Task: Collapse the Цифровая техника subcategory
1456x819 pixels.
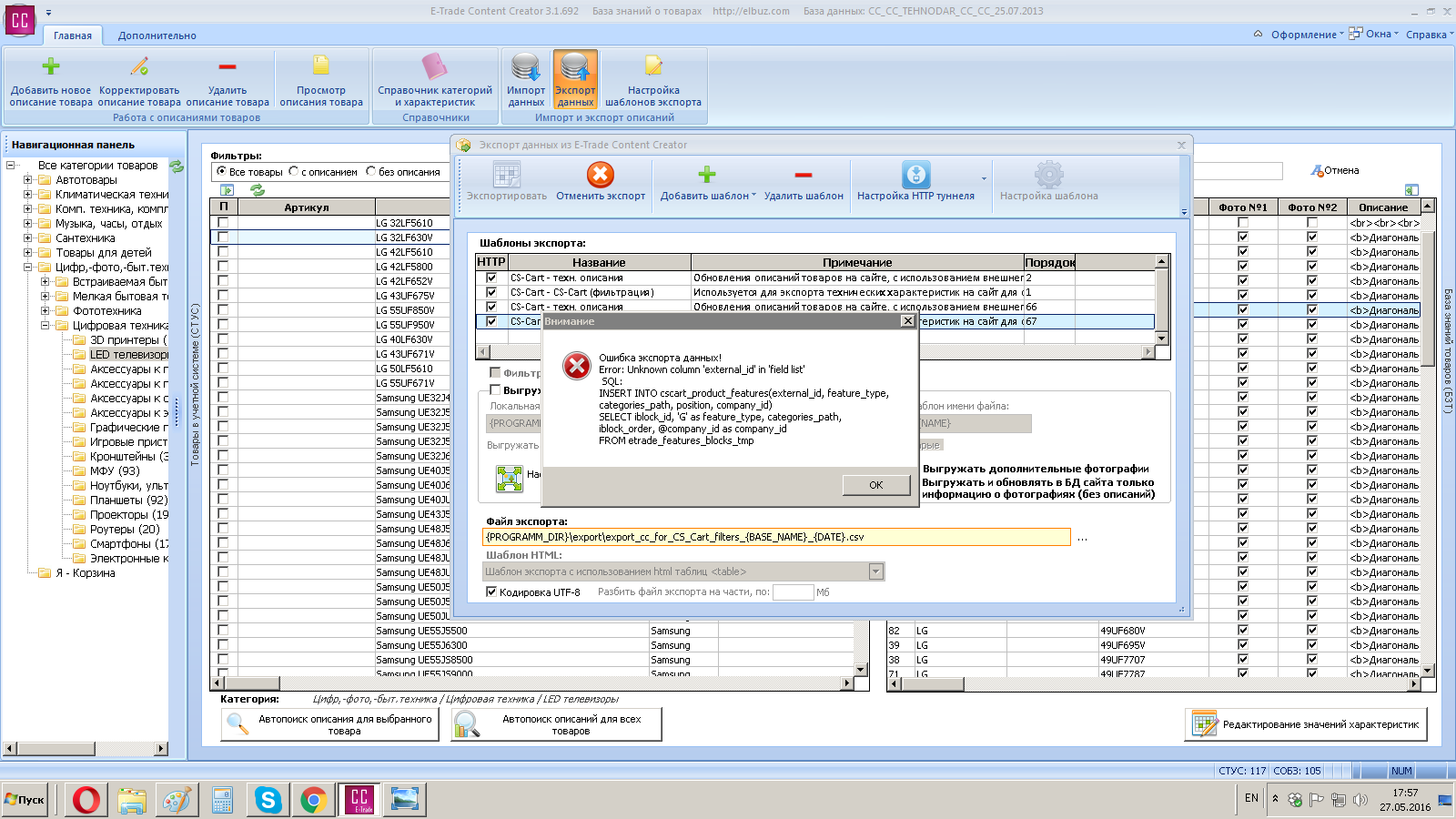Action: coord(45,326)
